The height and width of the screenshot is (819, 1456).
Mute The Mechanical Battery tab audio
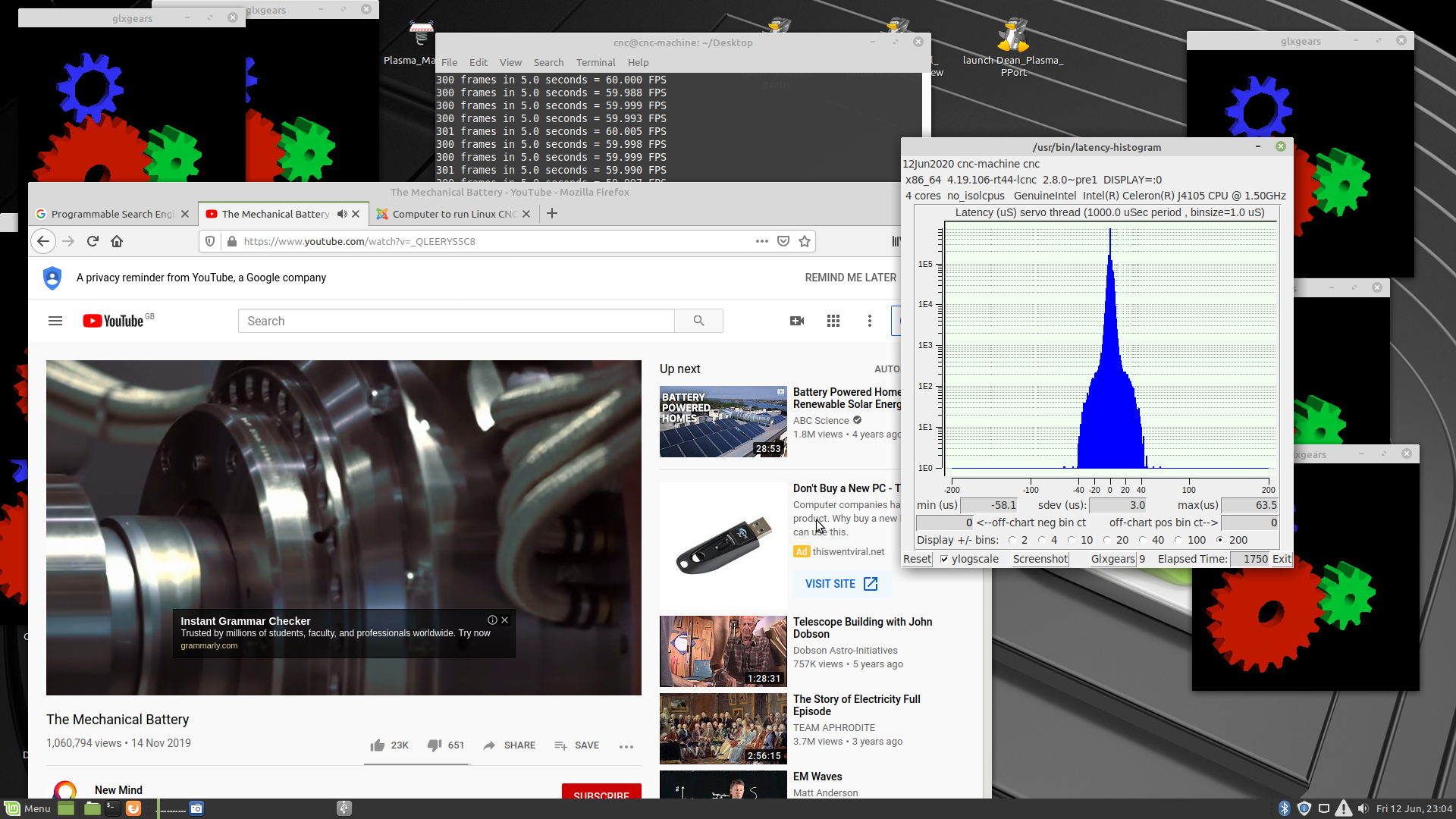pos(342,214)
